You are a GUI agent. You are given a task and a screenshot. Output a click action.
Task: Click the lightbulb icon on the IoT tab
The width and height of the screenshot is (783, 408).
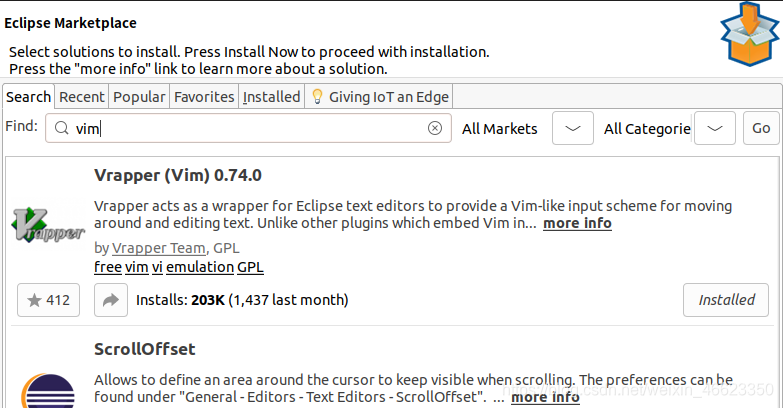[x=317, y=96]
